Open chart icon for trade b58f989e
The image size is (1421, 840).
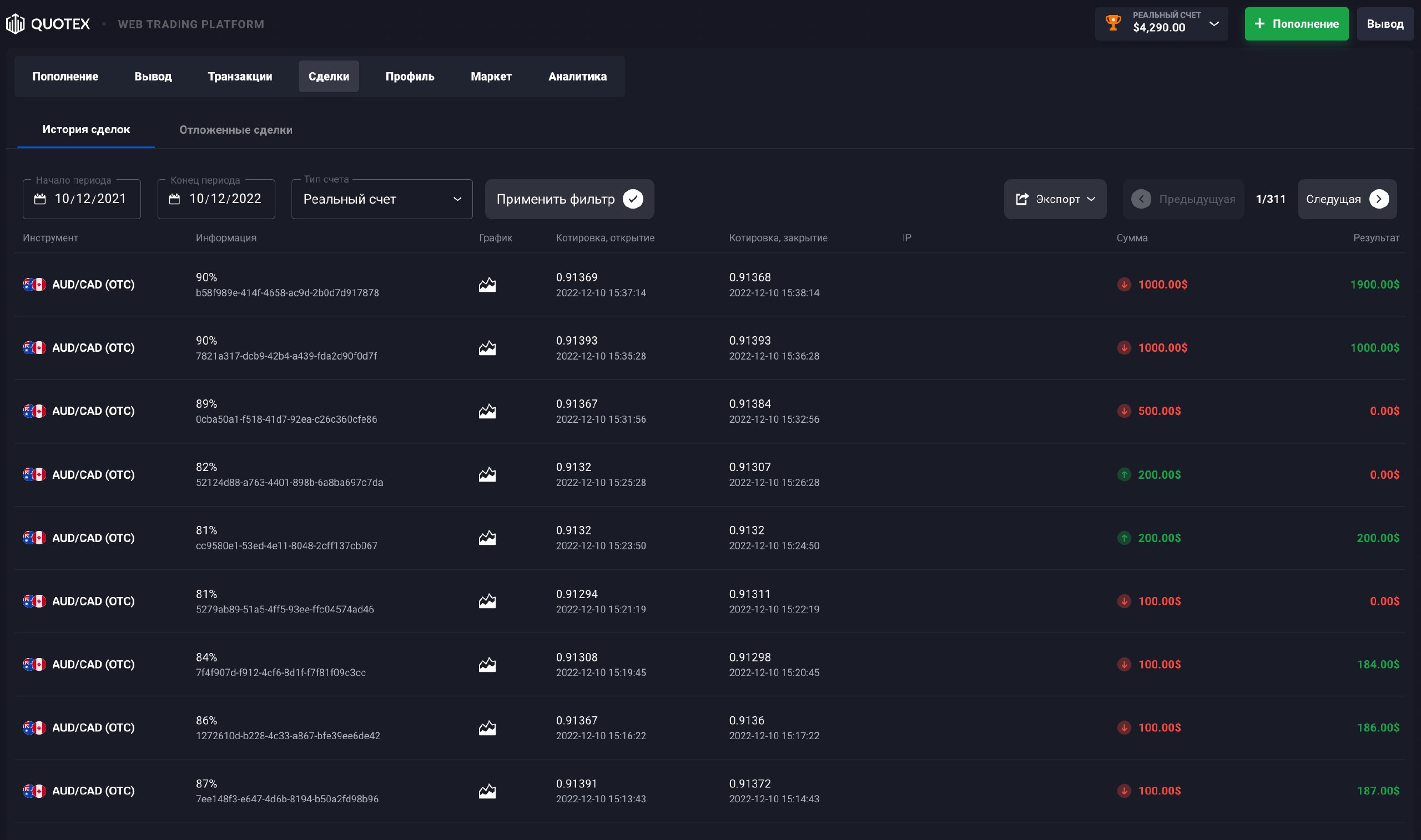pyautogui.click(x=487, y=285)
